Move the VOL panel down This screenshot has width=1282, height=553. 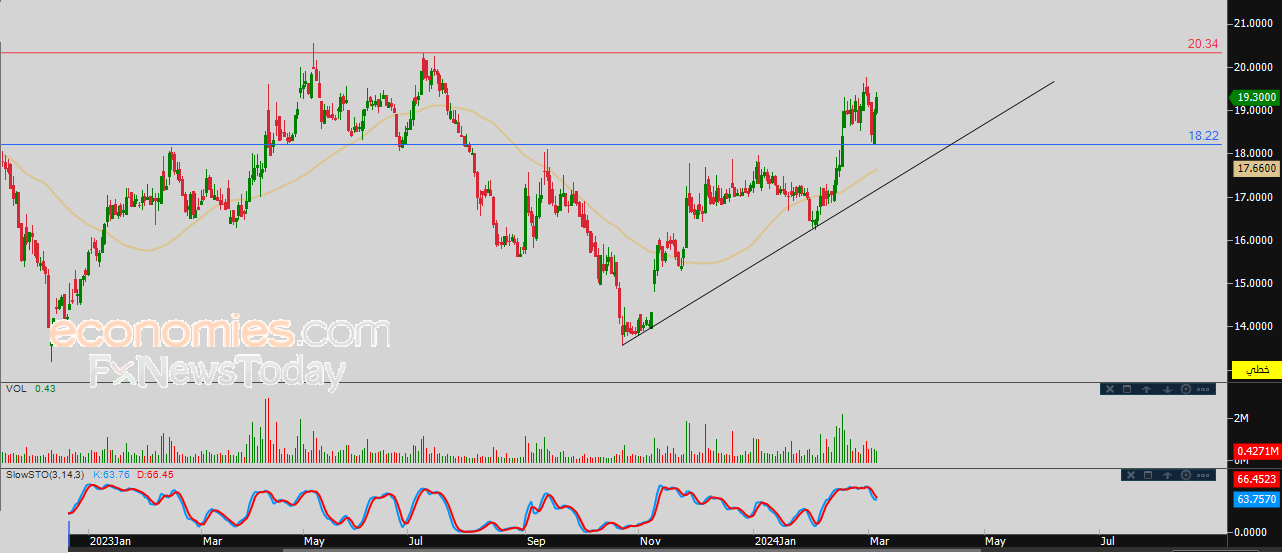(x=1167, y=389)
